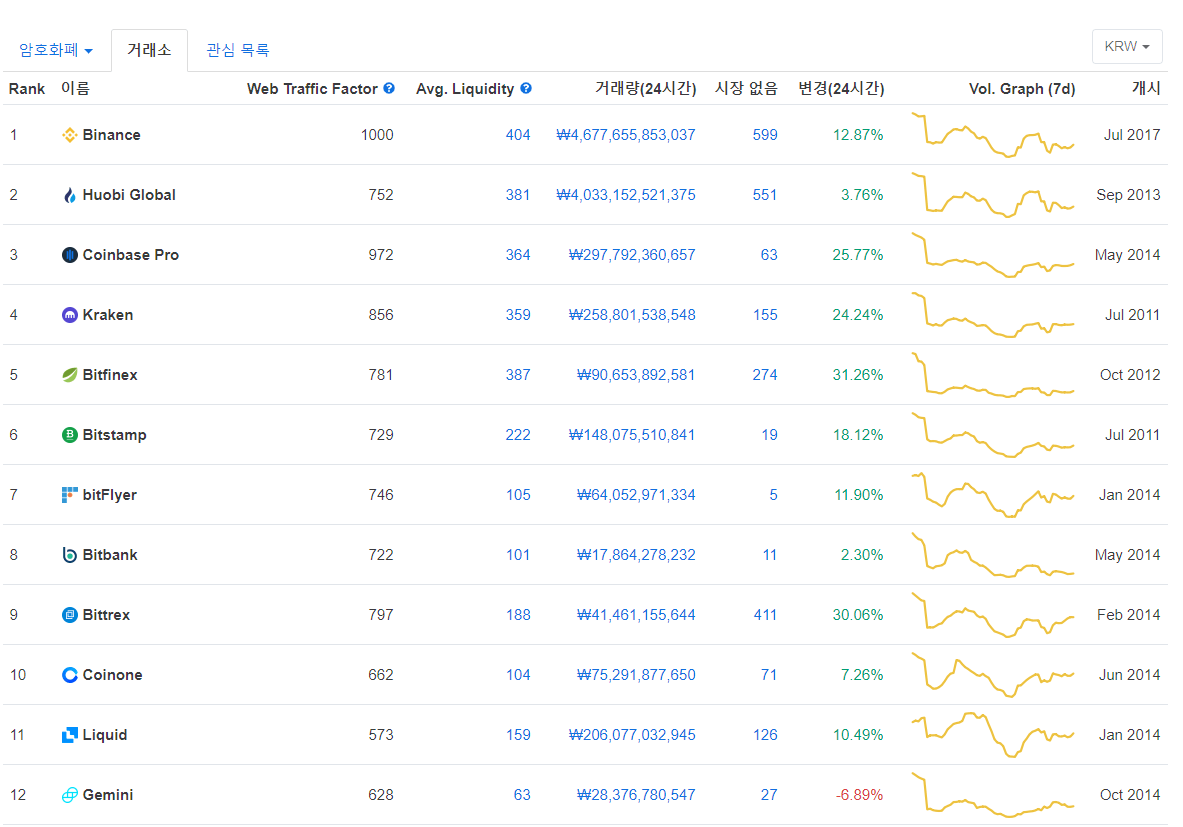Sort by the Rank column header
The width and height of the screenshot is (1183, 827).
coord(27,88)
